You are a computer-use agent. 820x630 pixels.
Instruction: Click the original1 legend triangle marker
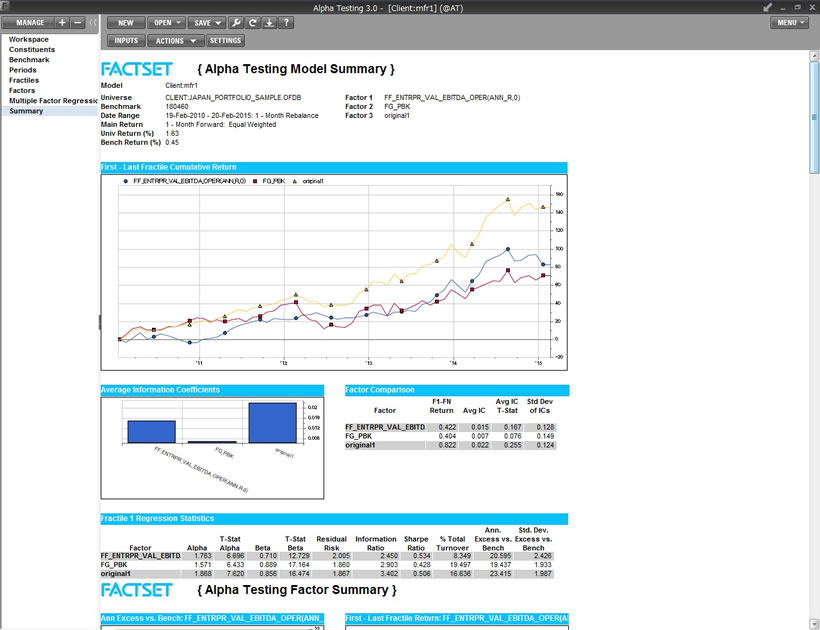click(x=294, y=181)
